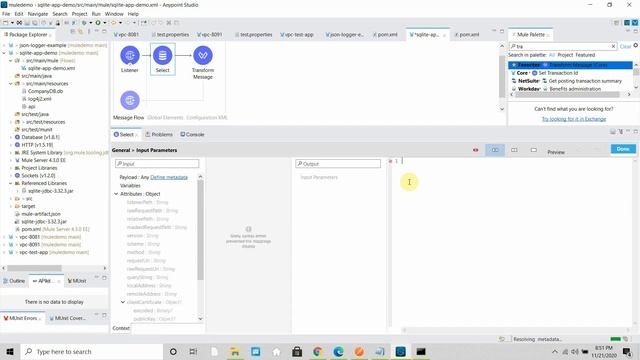The height and width of the screenshot is (360, 640).
Task: Open the Windows Start menu
Action: 10,351
